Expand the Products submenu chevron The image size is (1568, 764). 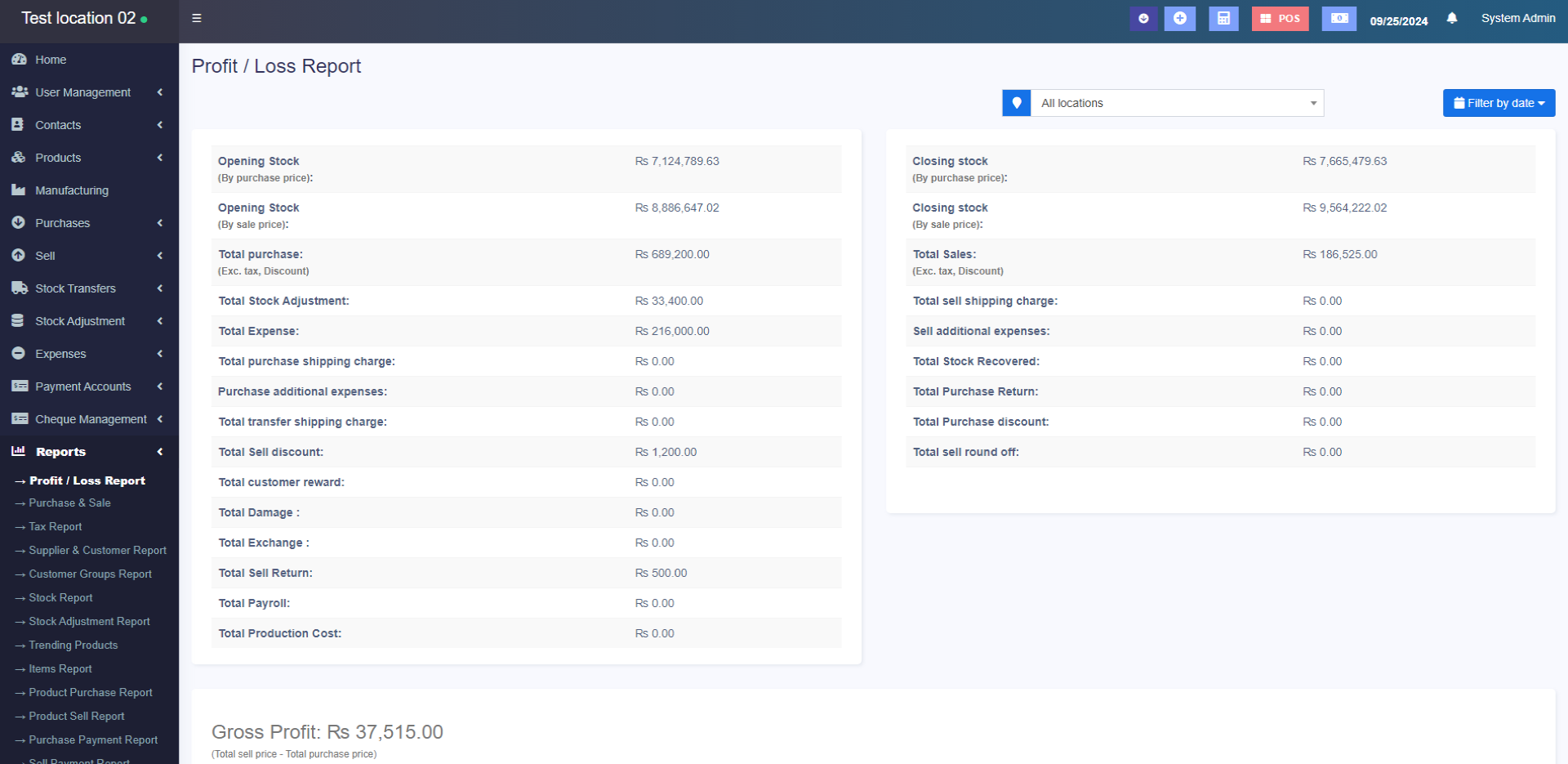pyautogui.click(x=160, y=158)
